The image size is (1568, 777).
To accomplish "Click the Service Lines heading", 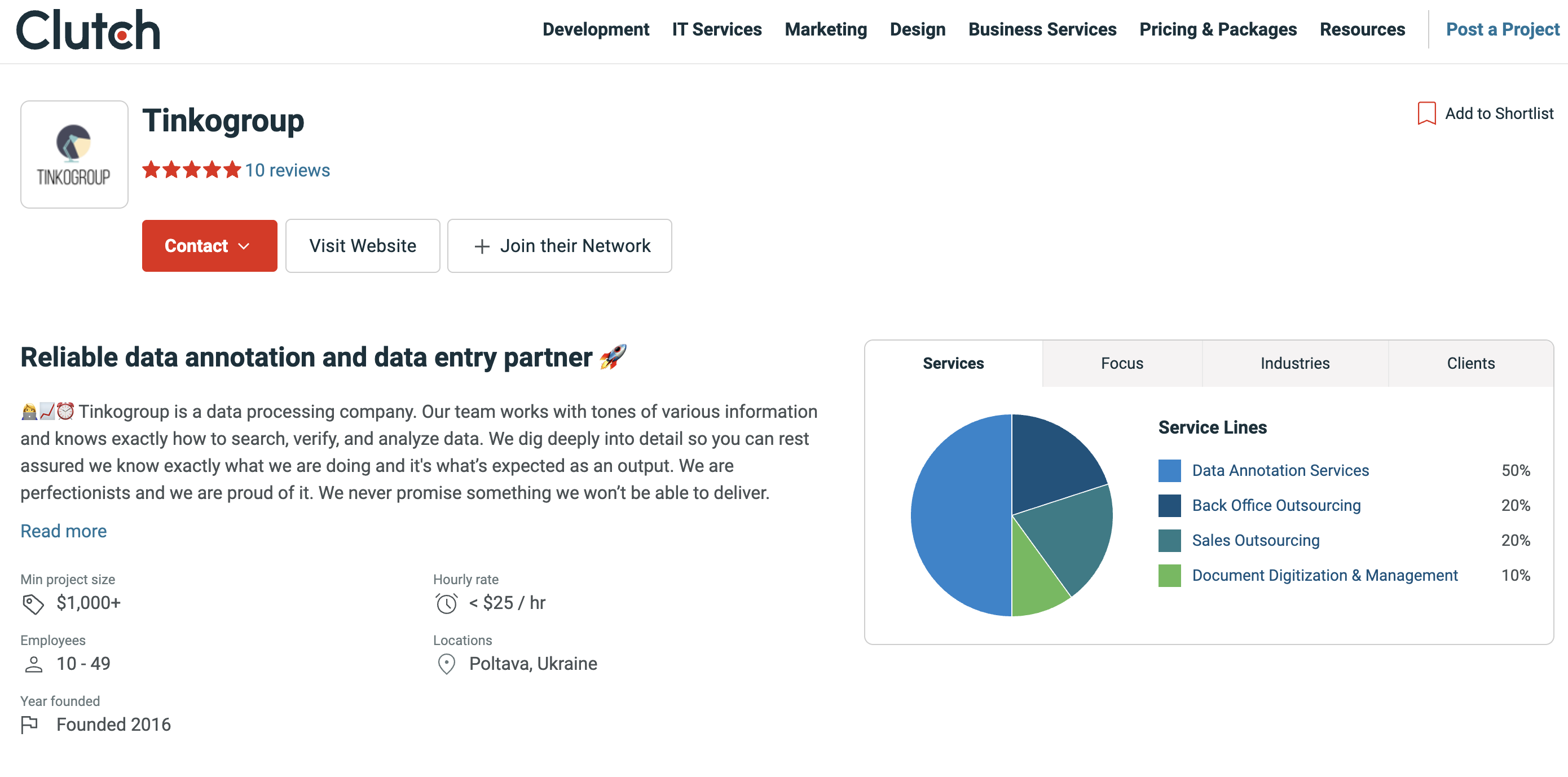I will 1212,428.
